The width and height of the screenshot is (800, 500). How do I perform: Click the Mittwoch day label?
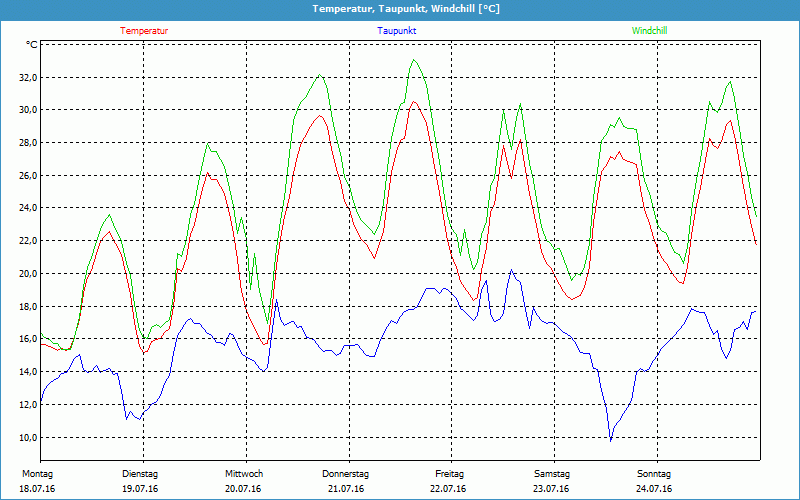click(x=244, y=474)
